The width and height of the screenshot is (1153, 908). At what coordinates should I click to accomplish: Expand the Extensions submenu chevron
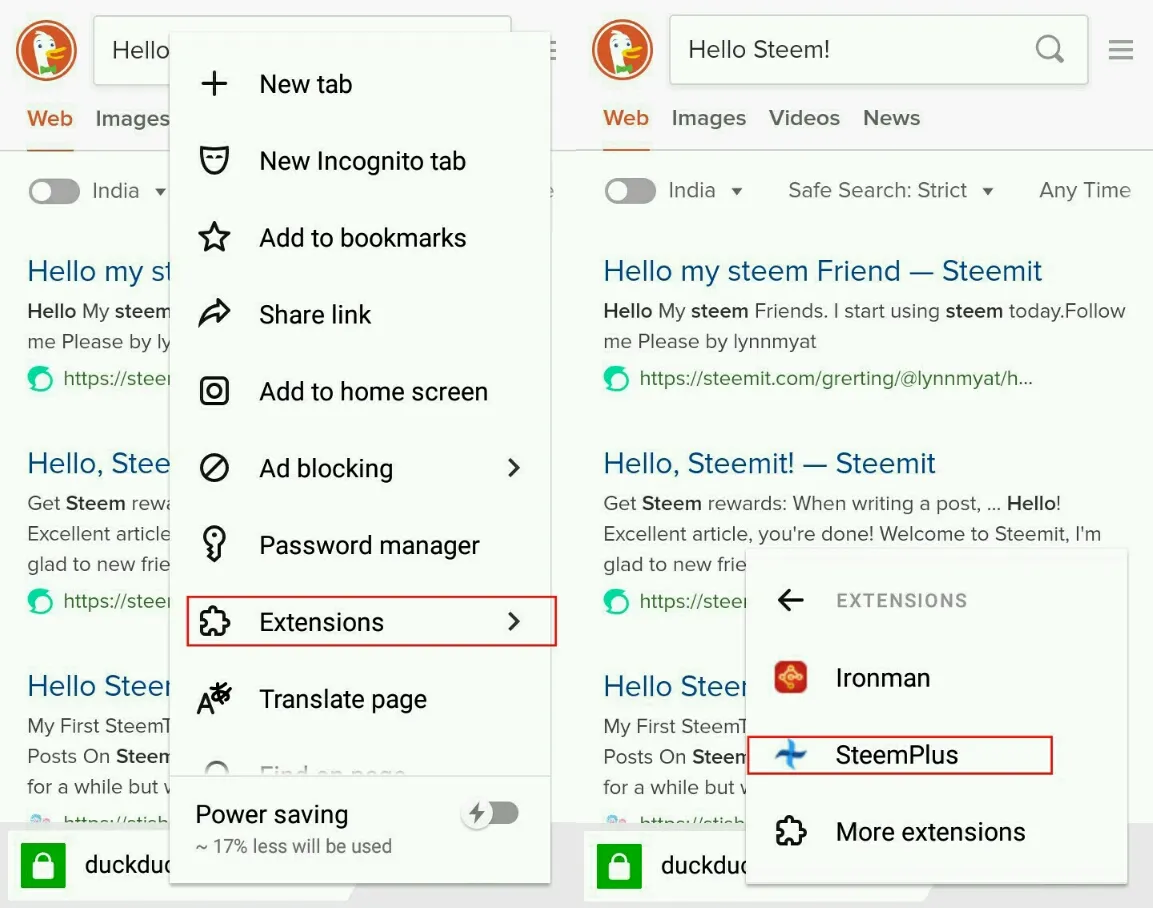pos(514,622)
